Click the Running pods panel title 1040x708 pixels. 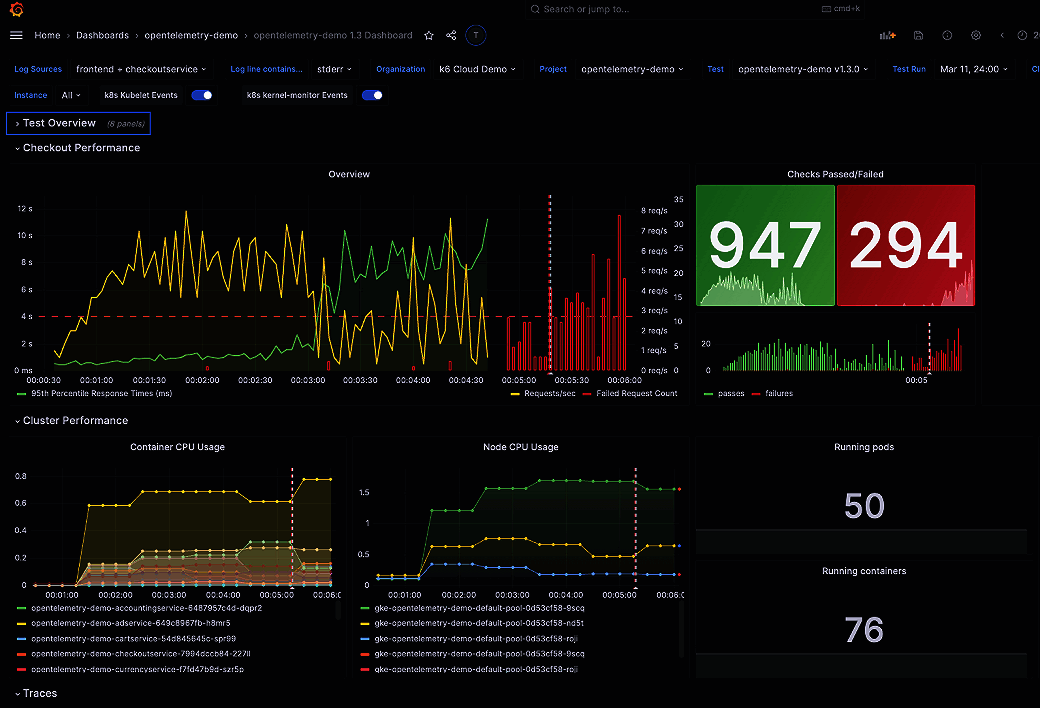(x=863, y=447)
